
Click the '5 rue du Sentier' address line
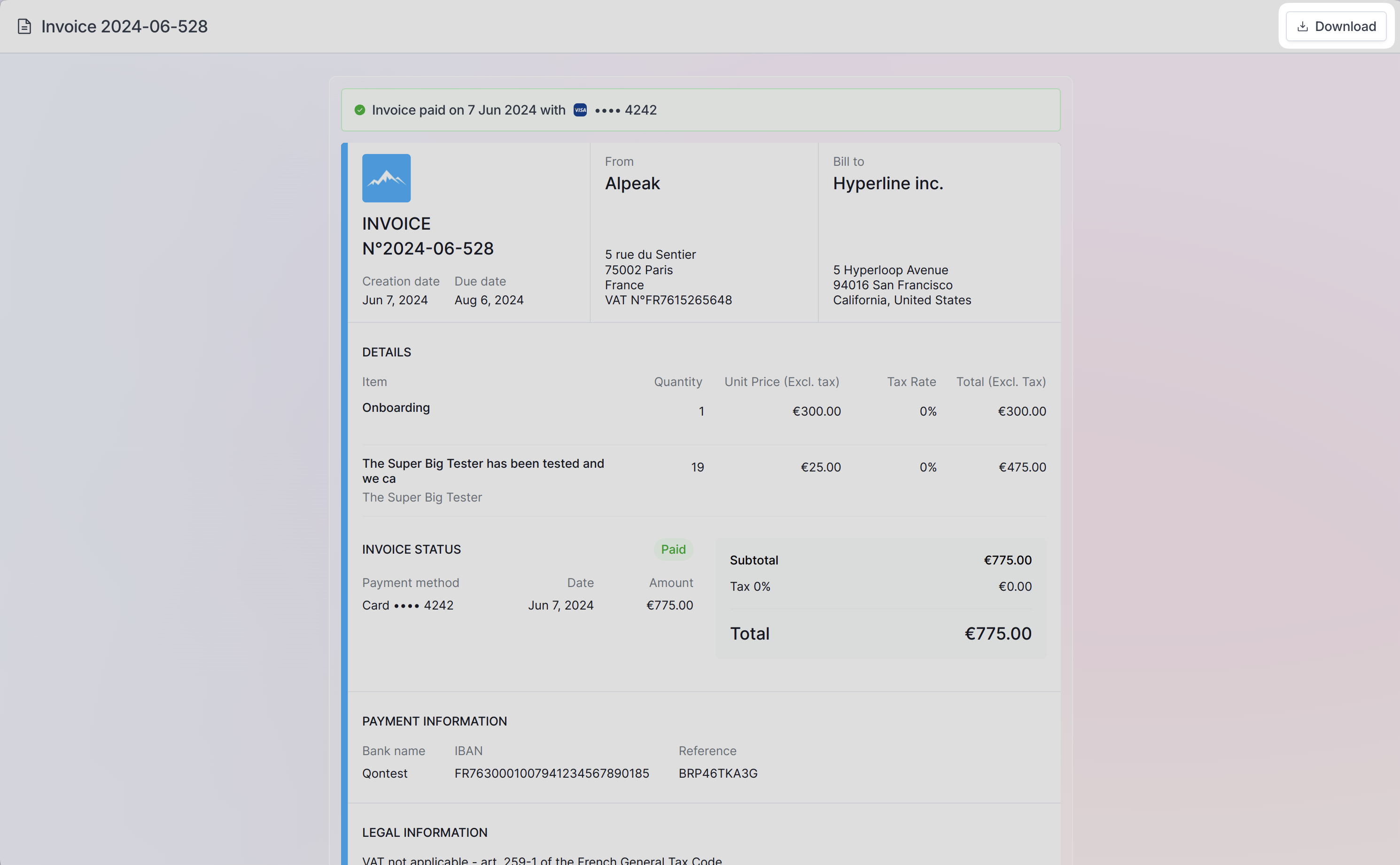coord(650,255)
